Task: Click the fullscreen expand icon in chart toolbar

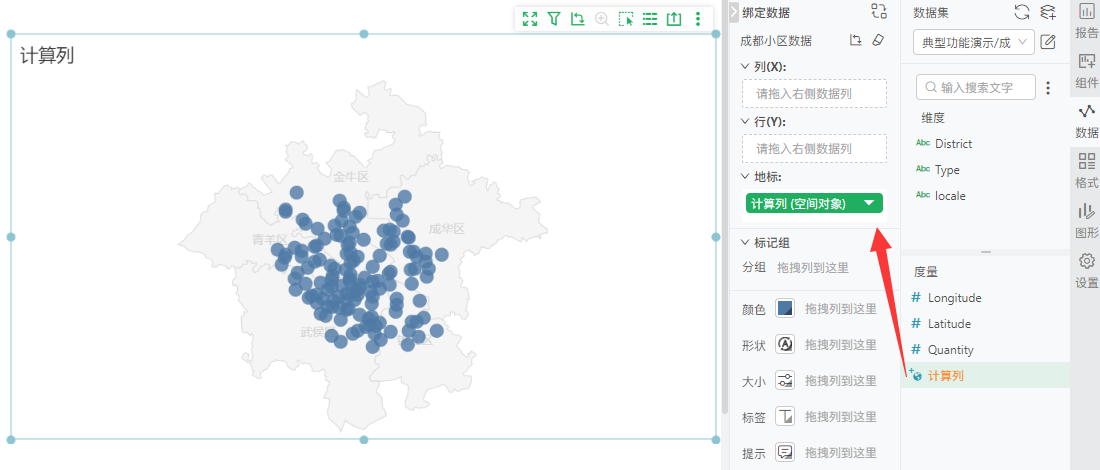Action: (530, 19)
